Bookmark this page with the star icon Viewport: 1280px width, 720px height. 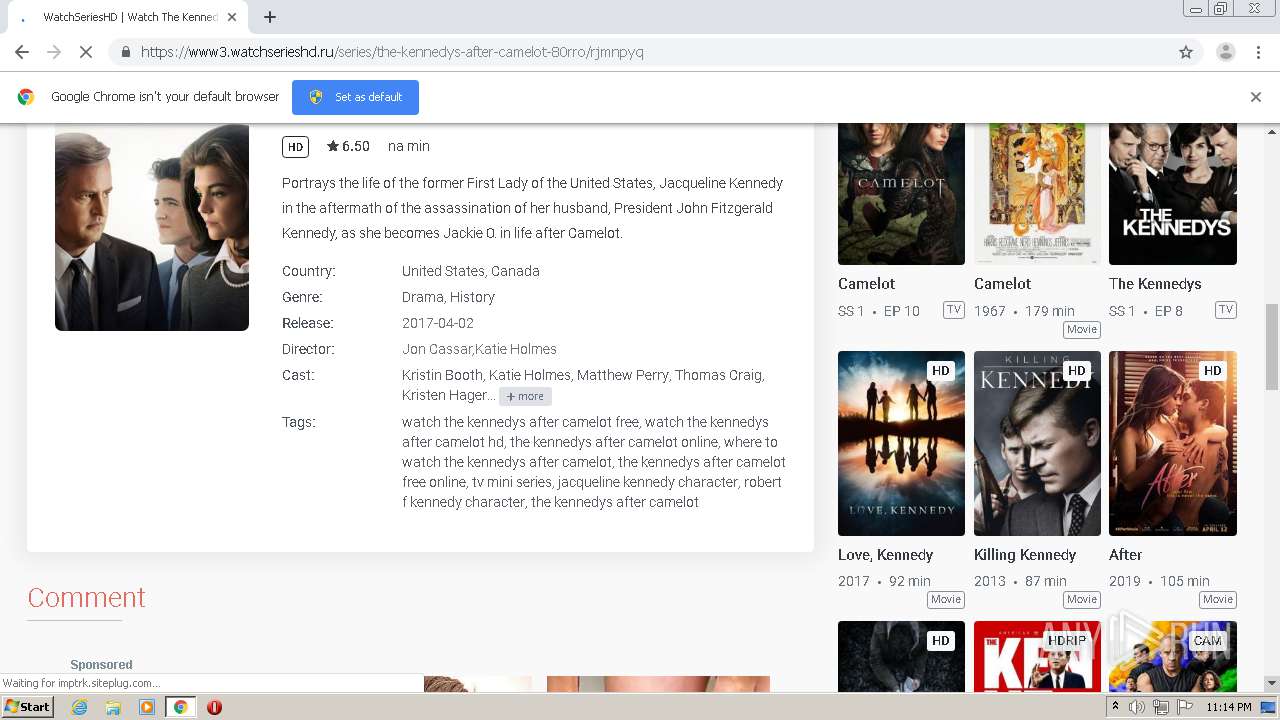pos(1186,52)
